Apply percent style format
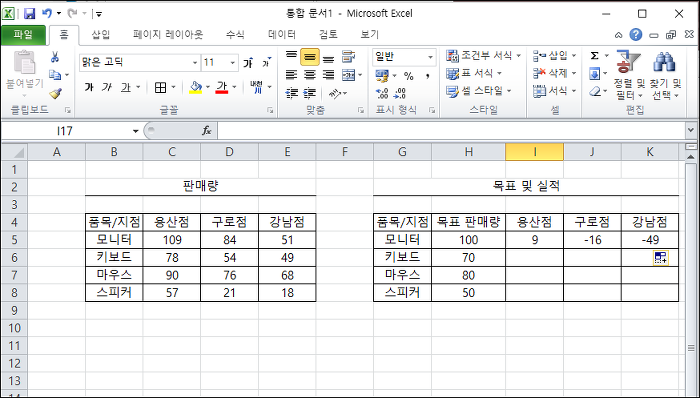This screenshot has width=700, height=398. (408, 76)
